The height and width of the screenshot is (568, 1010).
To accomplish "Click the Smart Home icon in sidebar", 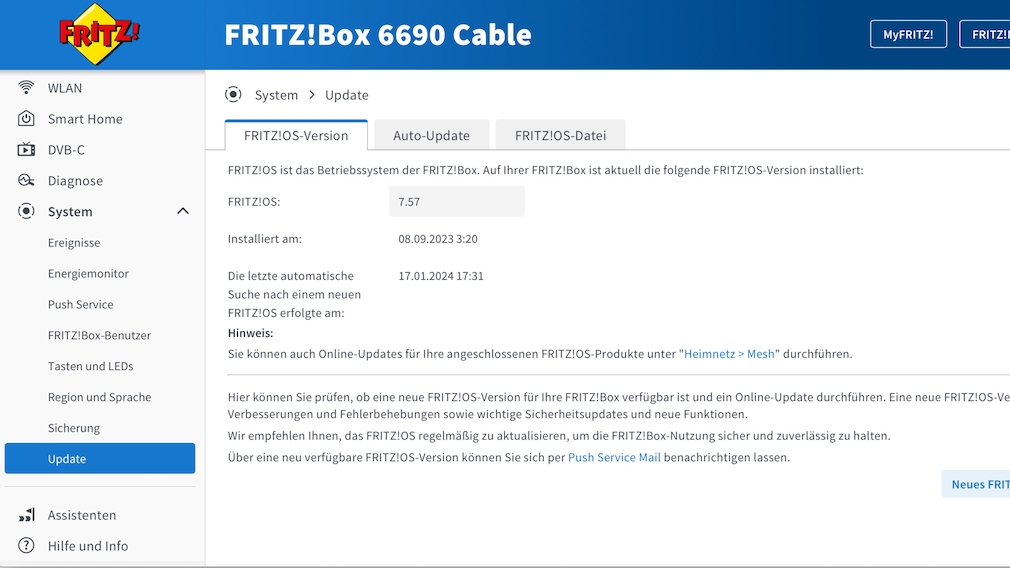I will [27, 119].
